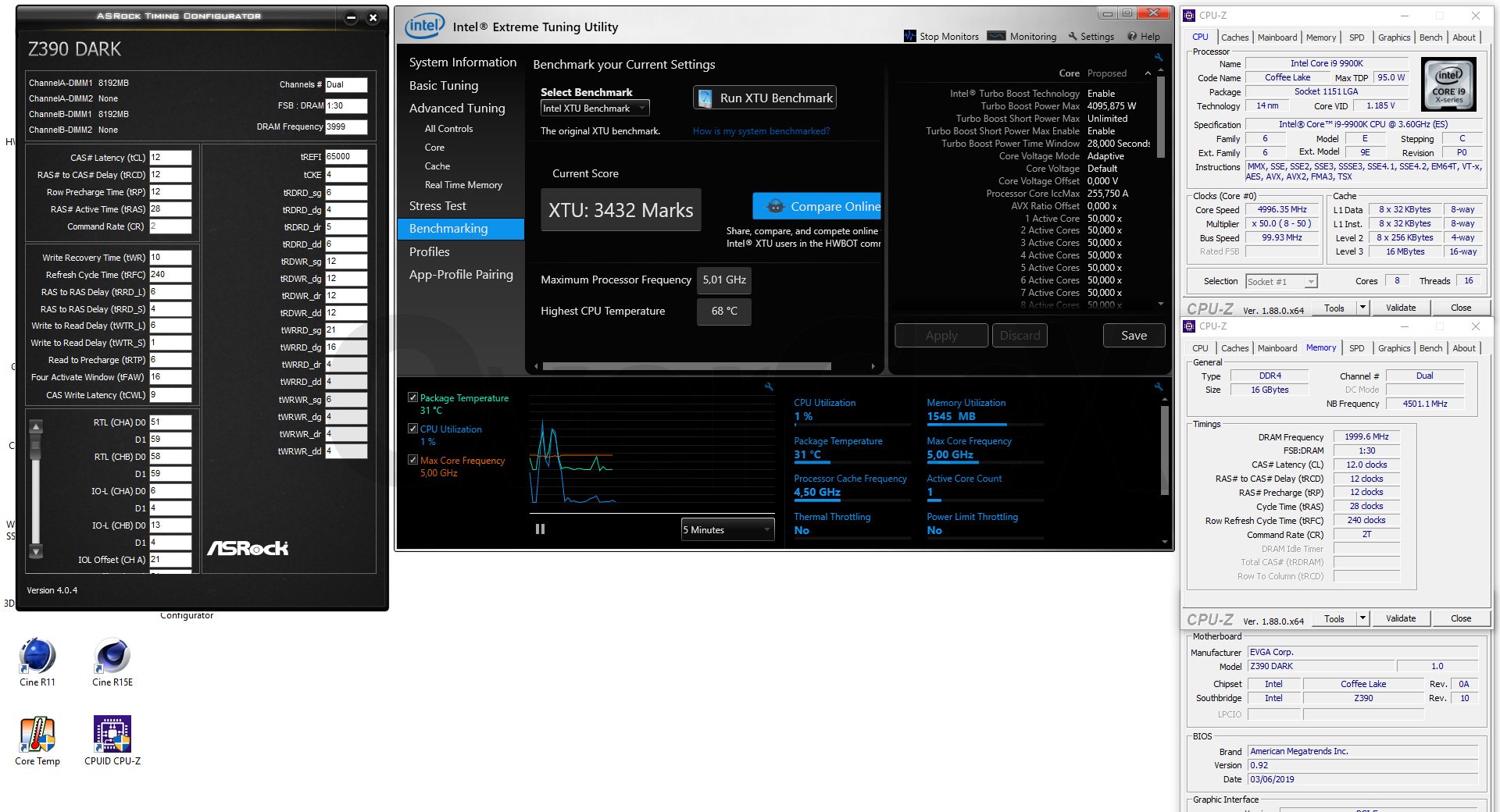Open How is my system benchmarked link
Image resolution: width=1500 pixels, height=812 pixels.
pos(761,131)
